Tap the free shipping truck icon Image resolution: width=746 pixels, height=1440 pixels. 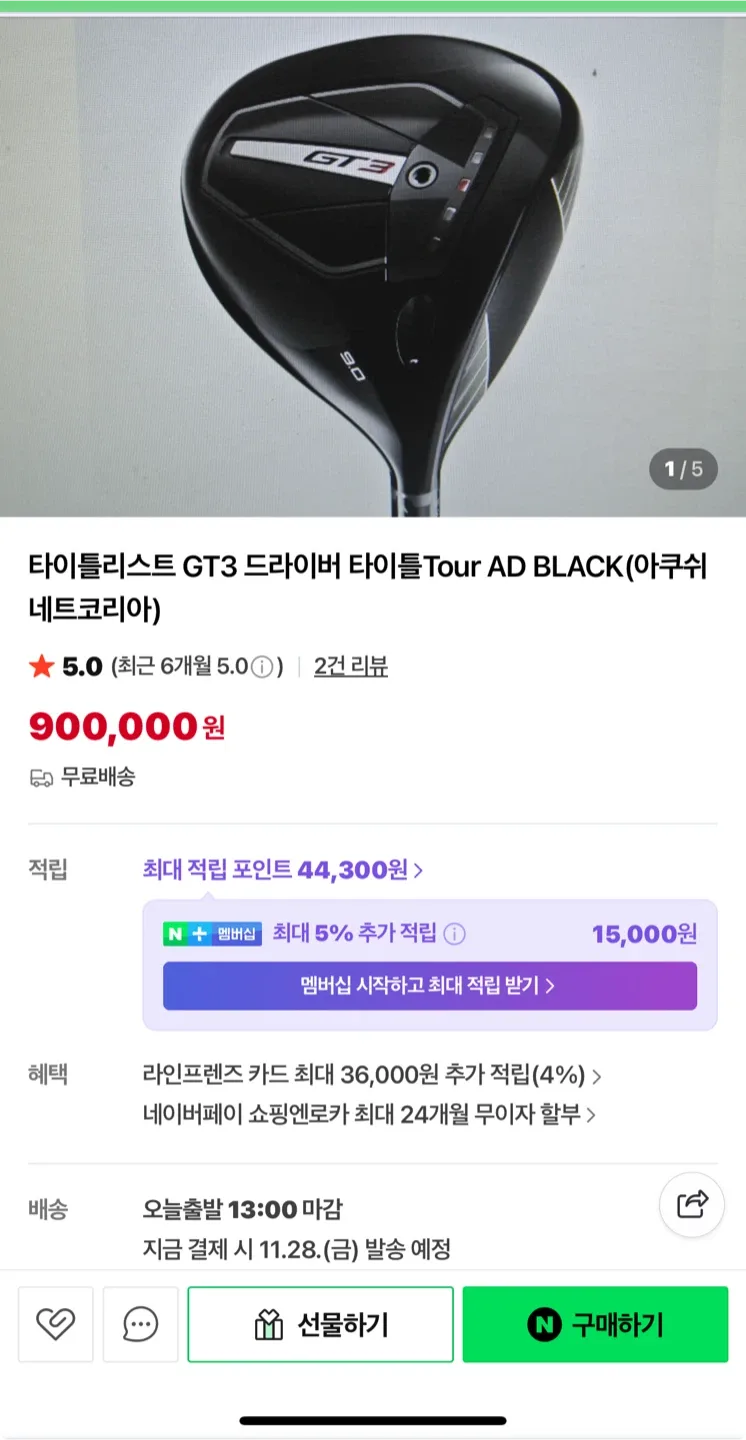(41, 777)
